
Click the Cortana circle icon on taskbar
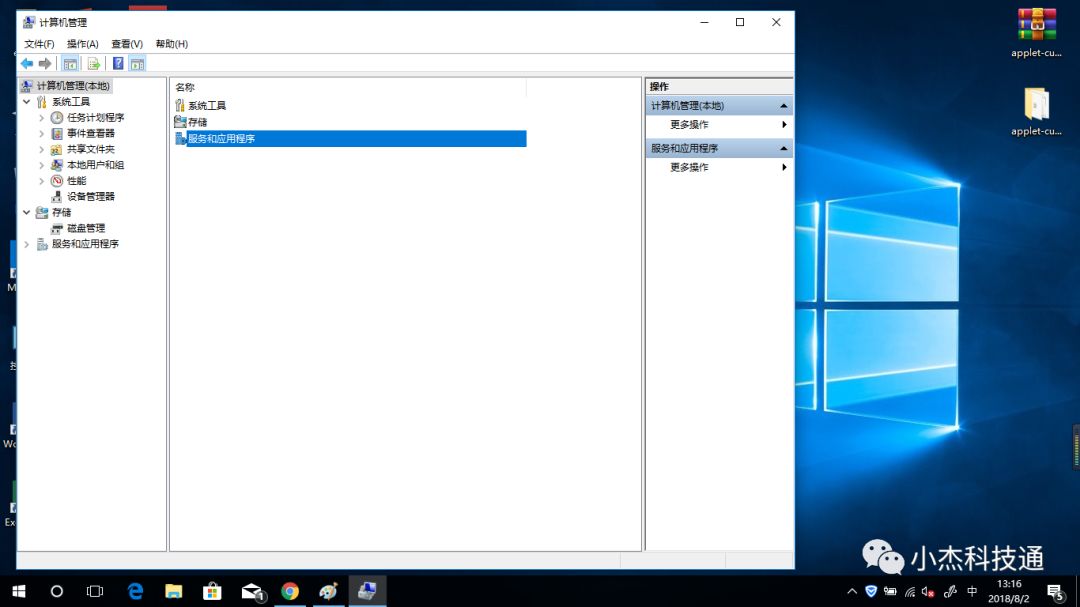click(x=56, y=591)
